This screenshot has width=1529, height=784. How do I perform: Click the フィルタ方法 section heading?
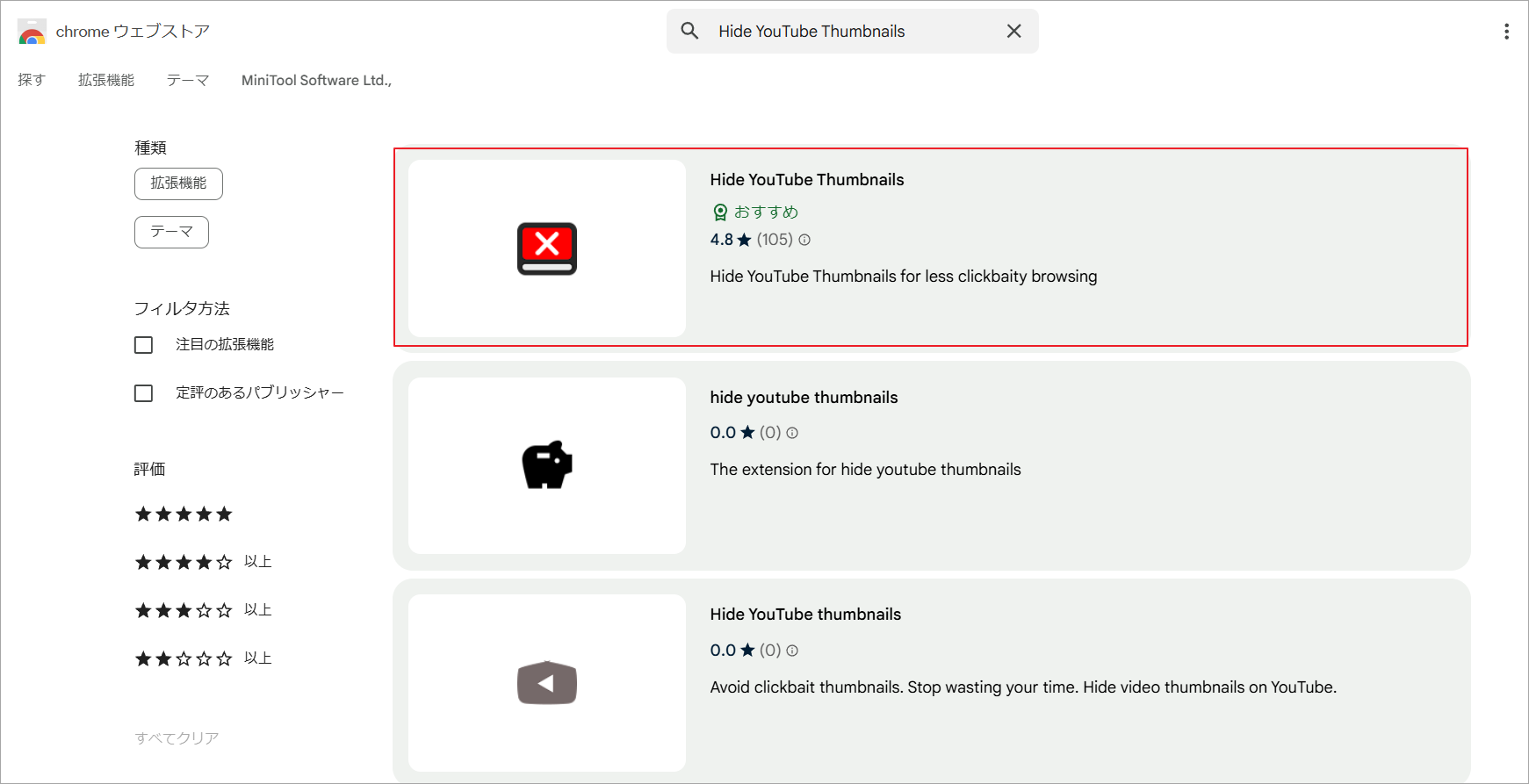182,308
